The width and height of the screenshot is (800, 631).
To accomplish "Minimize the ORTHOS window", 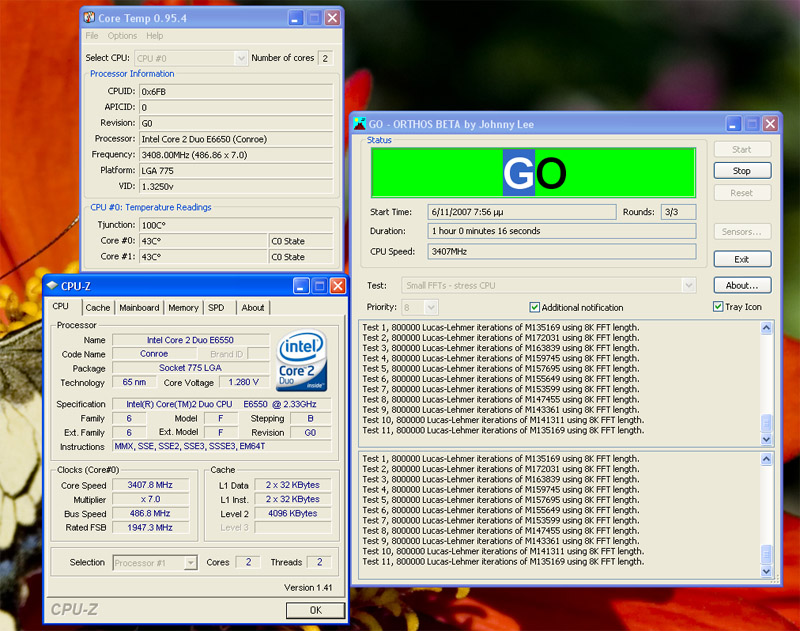I will [733, 123].
